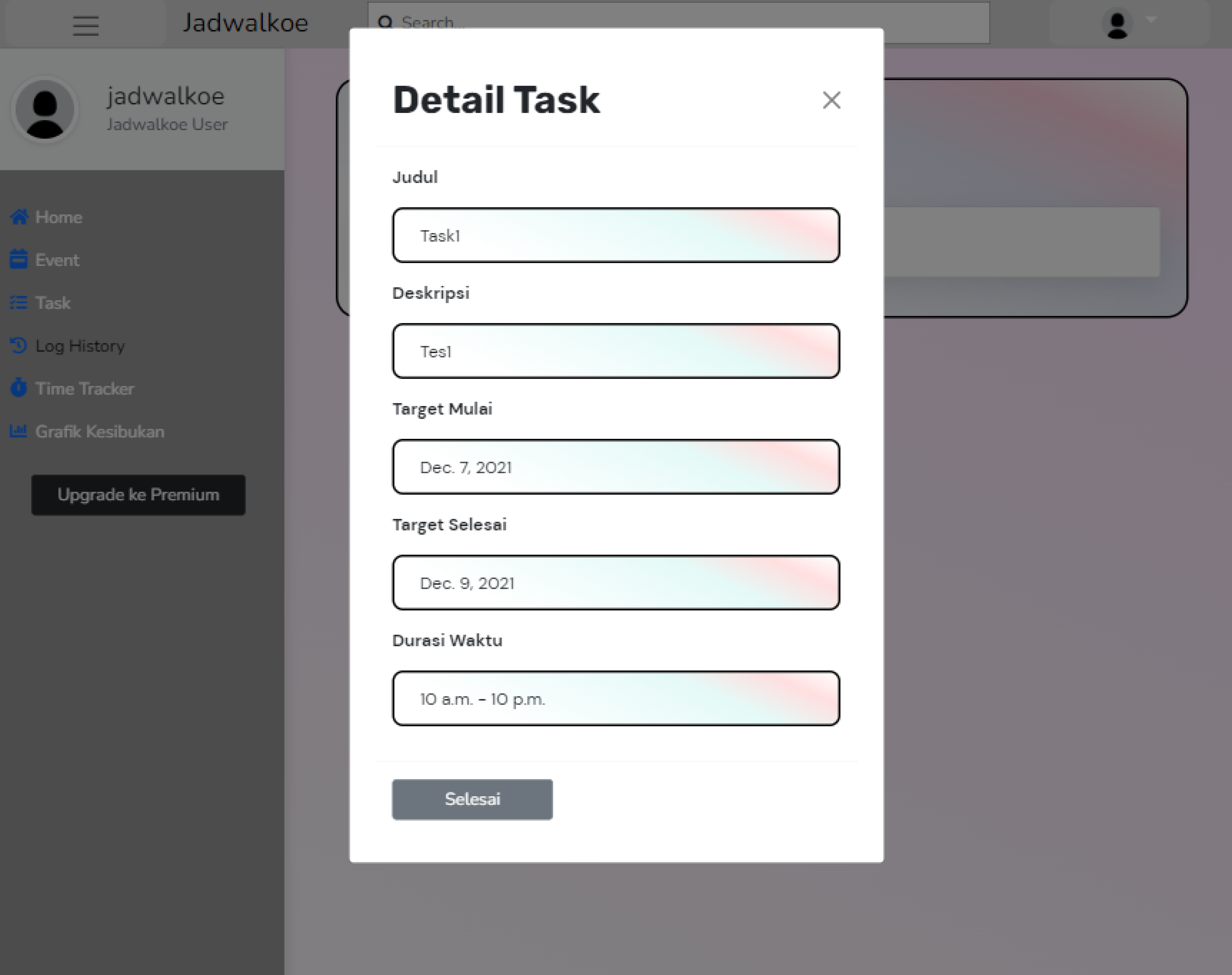Open the Time Tracker menu item
This screenshot has width=1232, height=975.
(x=85, y=389)
